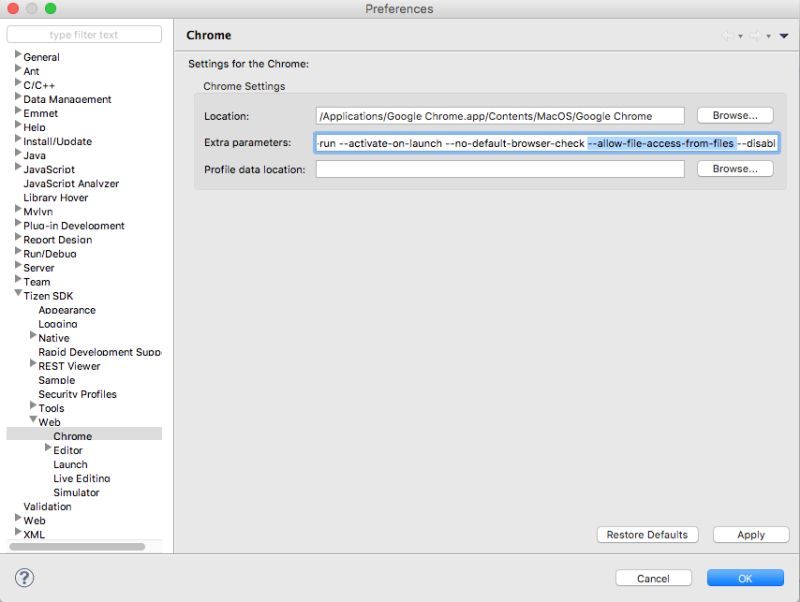The height and width of the screenshot is (602, 800).
Task: Collapse the Tizen SDK node
Action: (x=18, y=293)
